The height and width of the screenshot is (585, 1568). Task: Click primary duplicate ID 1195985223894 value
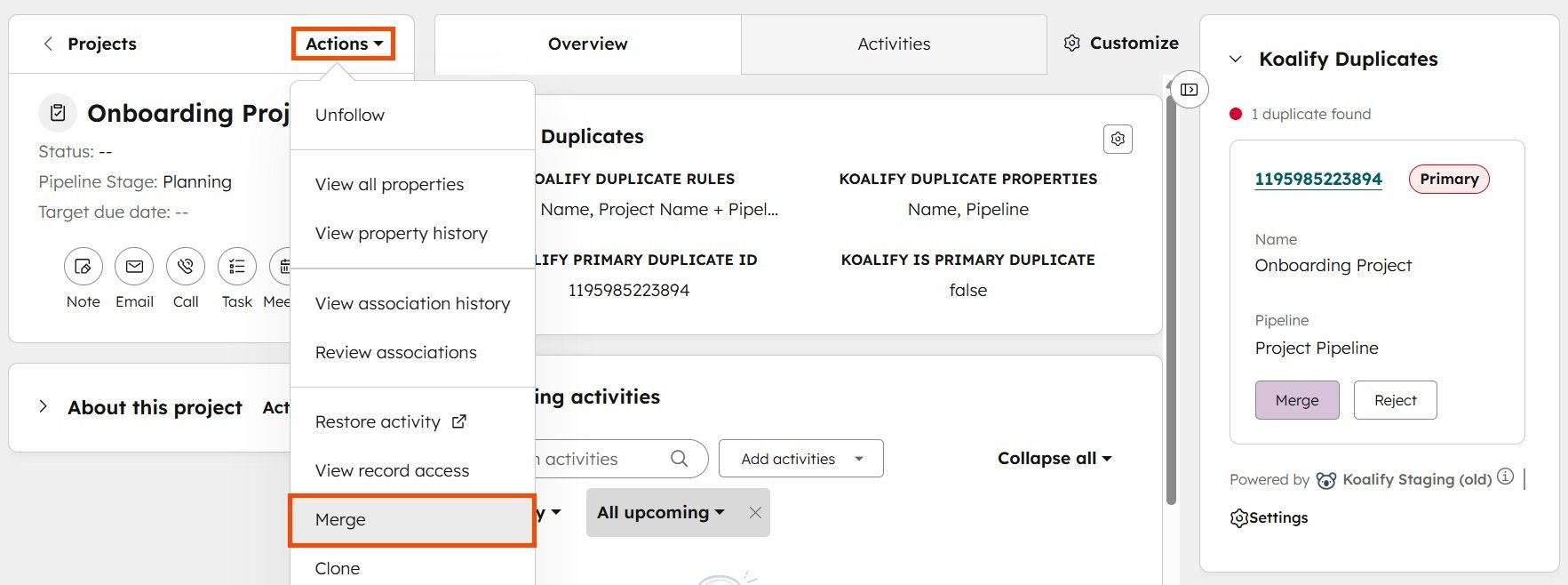coord(629,290)
